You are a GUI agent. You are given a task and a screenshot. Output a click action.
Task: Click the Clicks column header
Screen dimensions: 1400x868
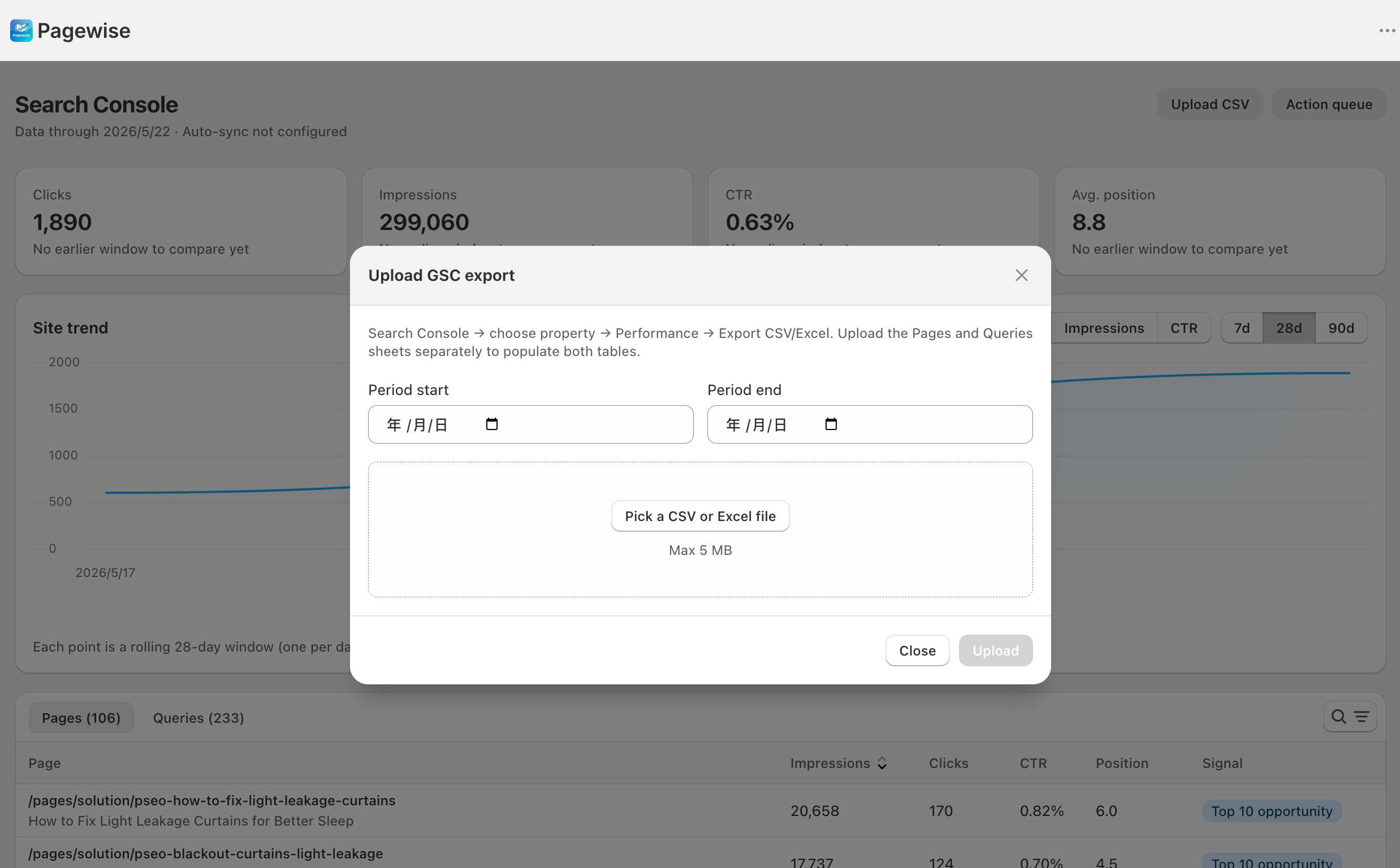click(x=948, y=763)
